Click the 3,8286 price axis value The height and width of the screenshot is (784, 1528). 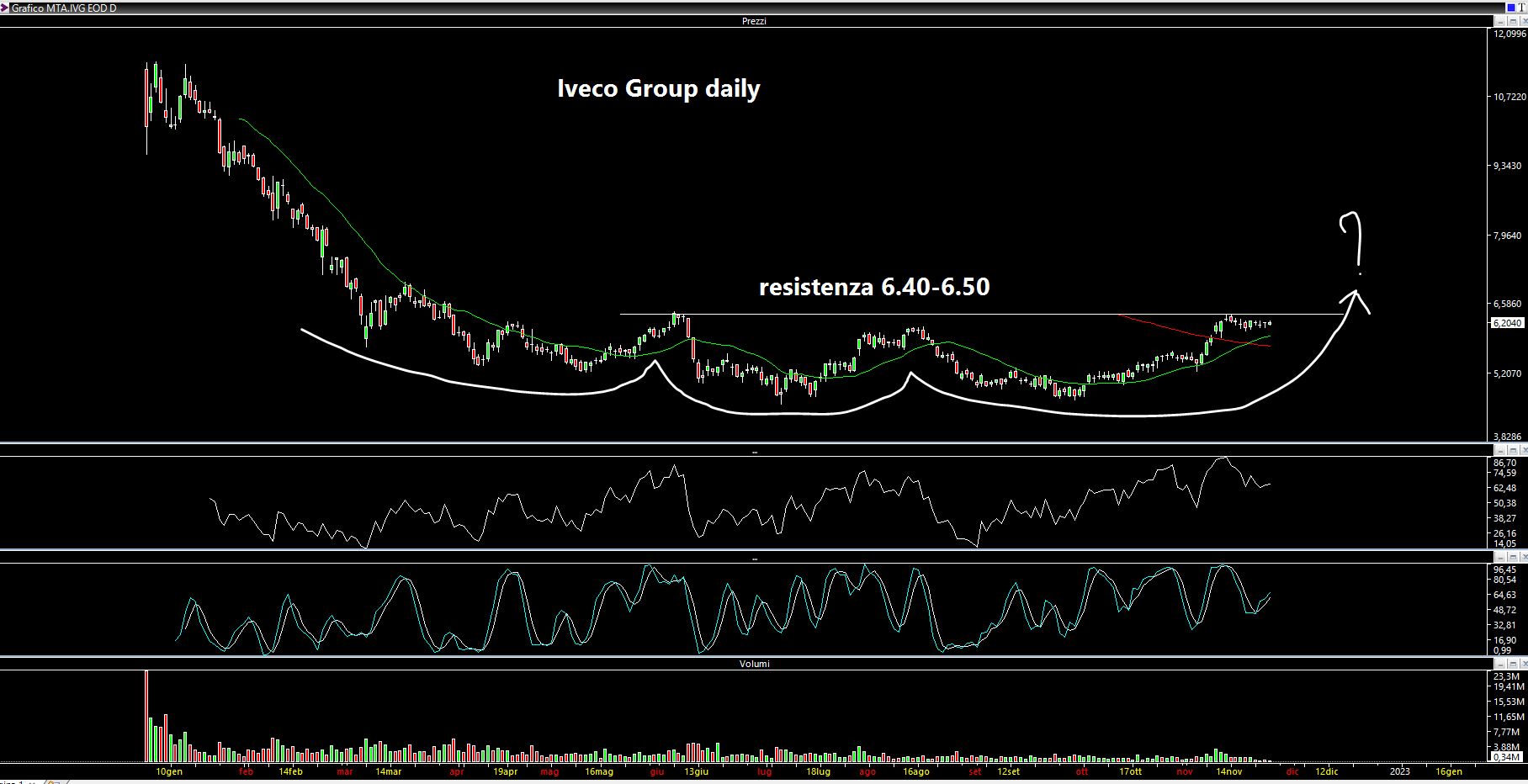pos(1507,437)
